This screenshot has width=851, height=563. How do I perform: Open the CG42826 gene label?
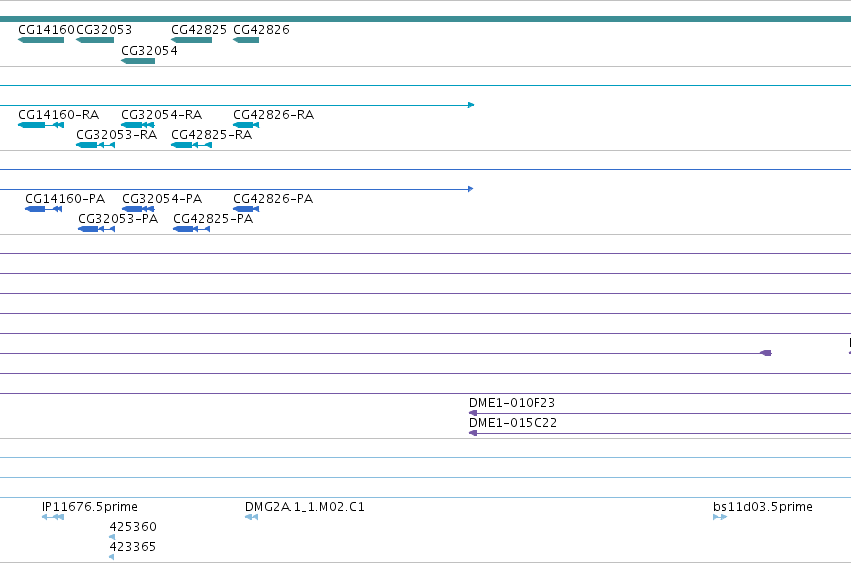pyautogui.click(x=261, y=30)
